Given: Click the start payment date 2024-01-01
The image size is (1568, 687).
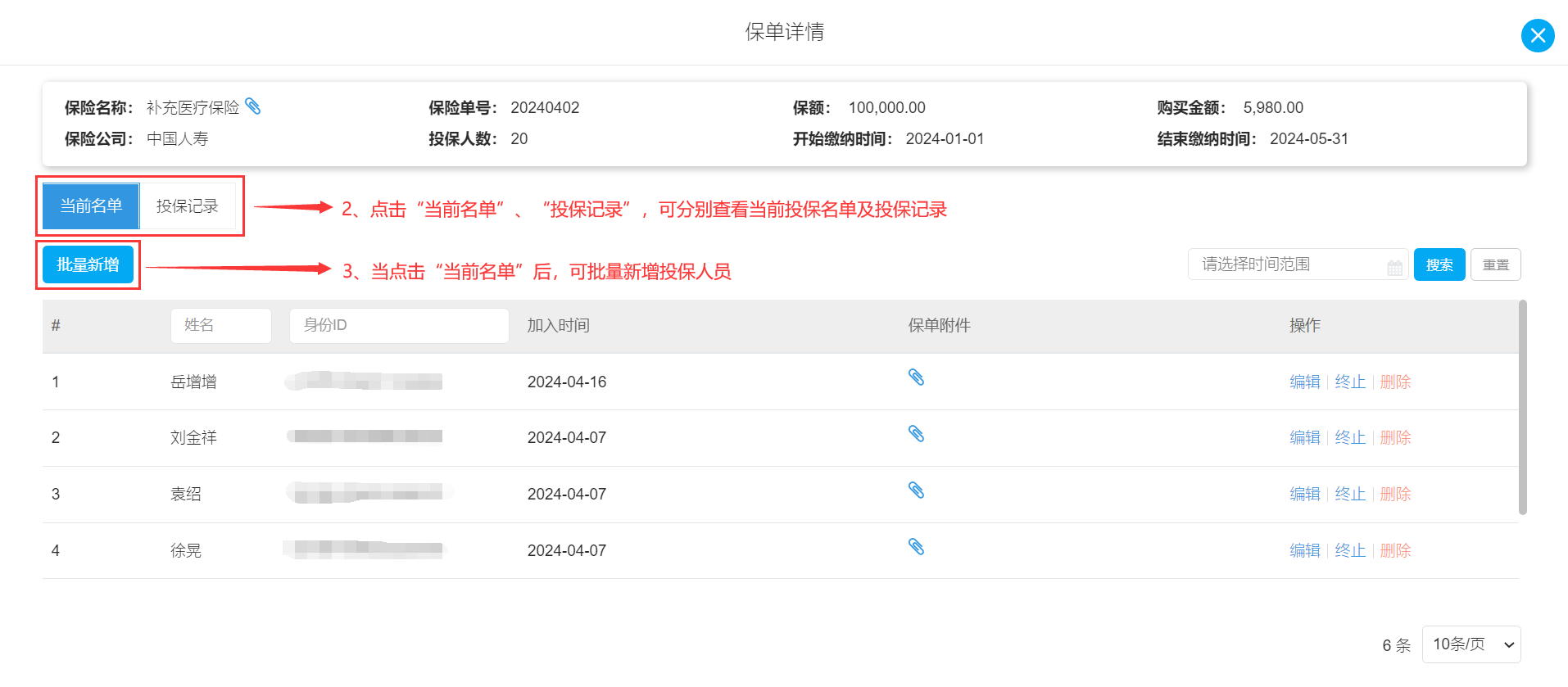Looking at the screenshot, I should pyautogui.click(x=945, y=138).
